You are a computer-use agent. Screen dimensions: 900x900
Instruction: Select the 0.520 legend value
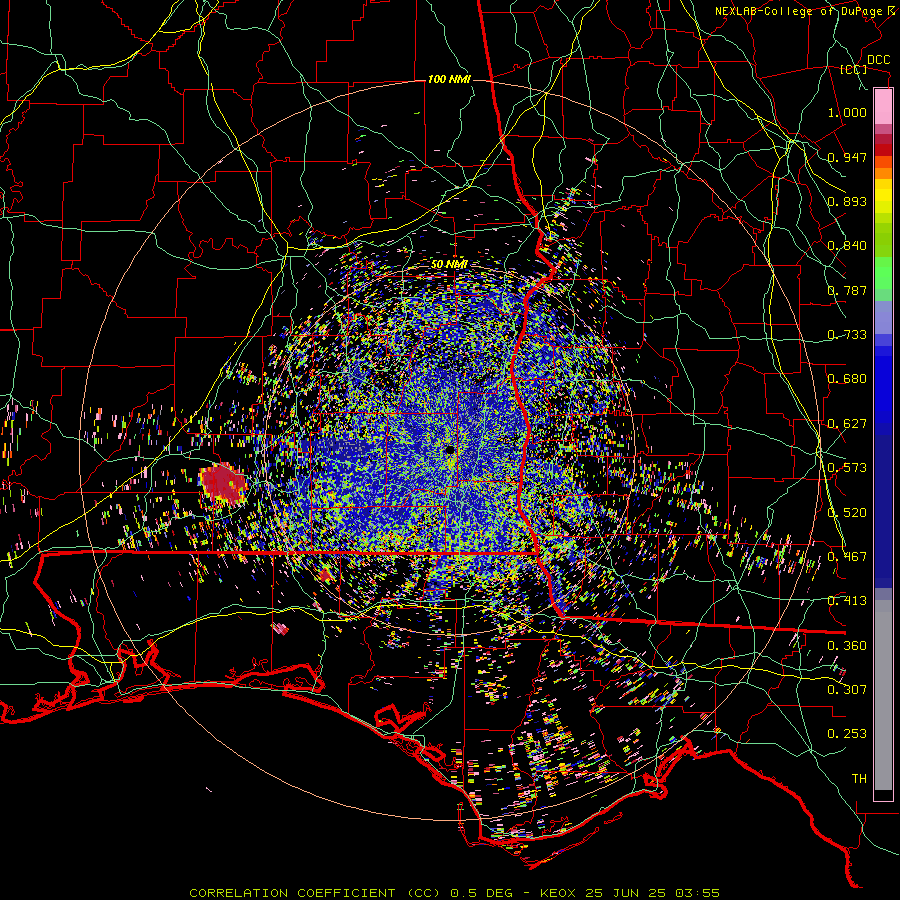point(847,513)
